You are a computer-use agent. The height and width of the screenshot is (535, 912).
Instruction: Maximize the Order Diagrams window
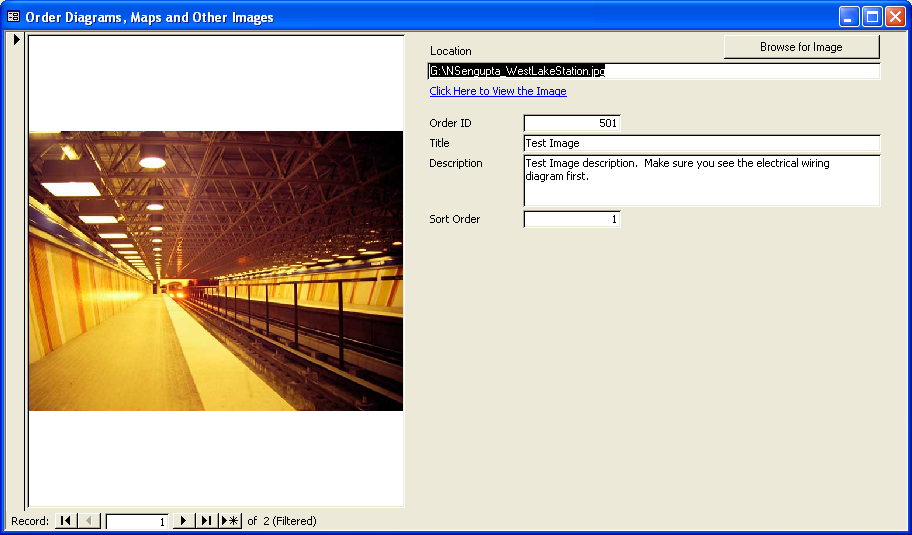872,17
